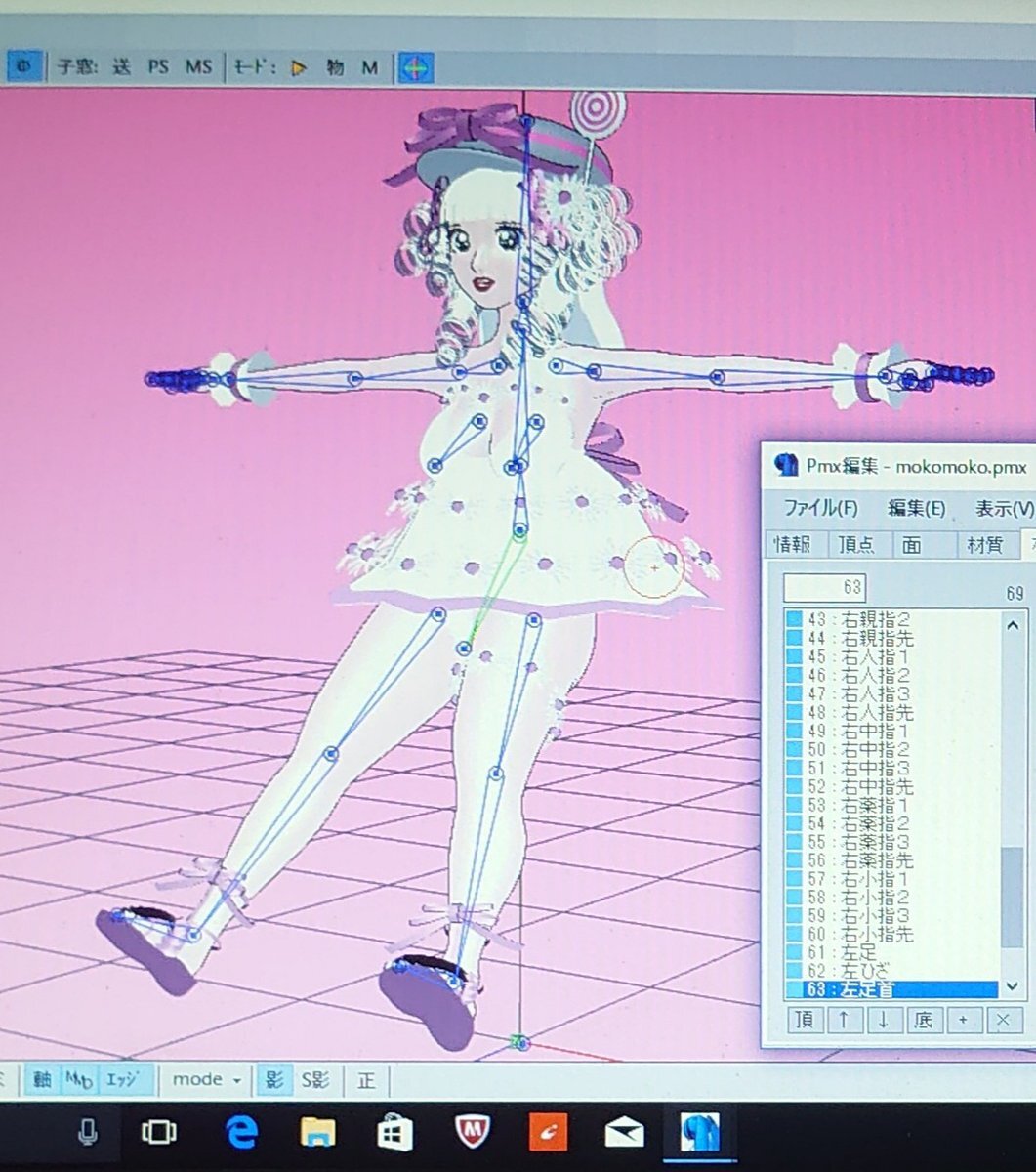Open 表示(V) menu in Pmx編集 window
Screen dimensions: 1036x1172
[x=1004, y=508]
